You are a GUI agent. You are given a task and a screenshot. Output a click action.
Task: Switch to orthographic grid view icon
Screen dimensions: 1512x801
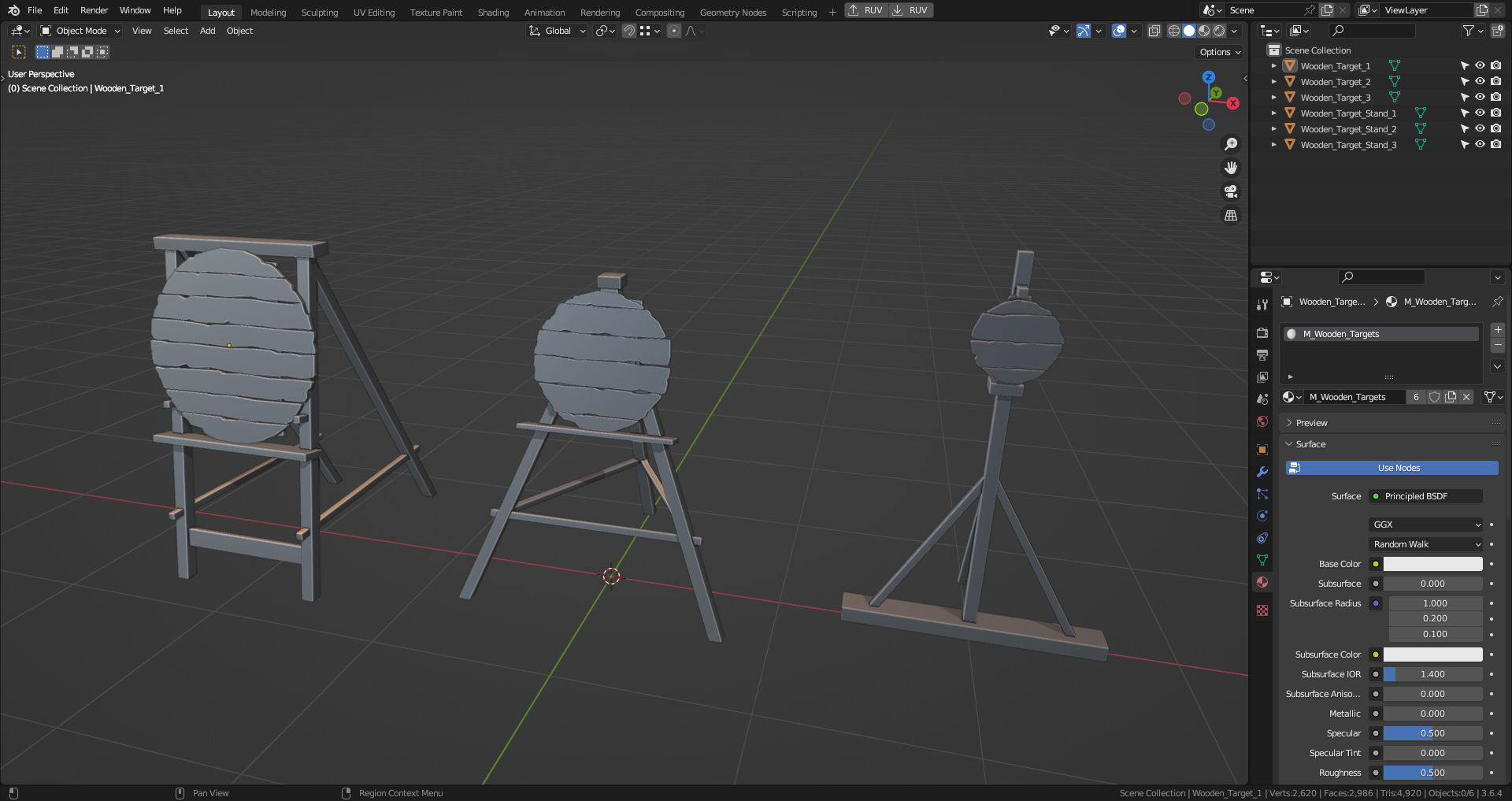(1231, 215)
